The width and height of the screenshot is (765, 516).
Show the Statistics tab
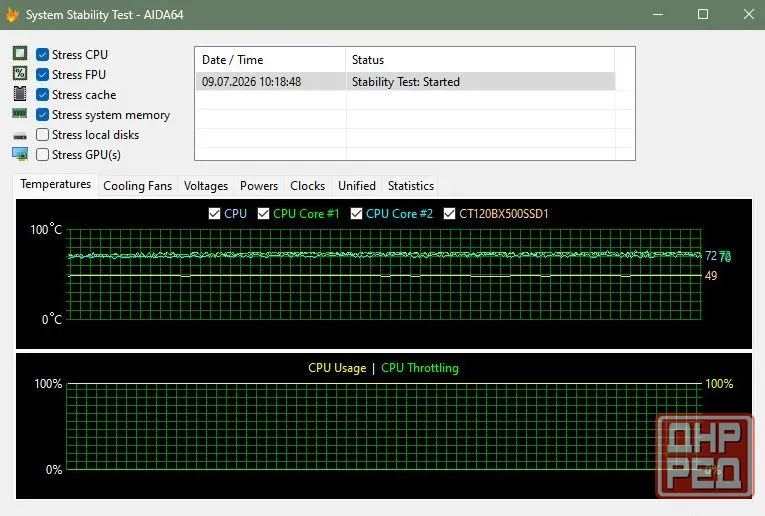(411, 186)
